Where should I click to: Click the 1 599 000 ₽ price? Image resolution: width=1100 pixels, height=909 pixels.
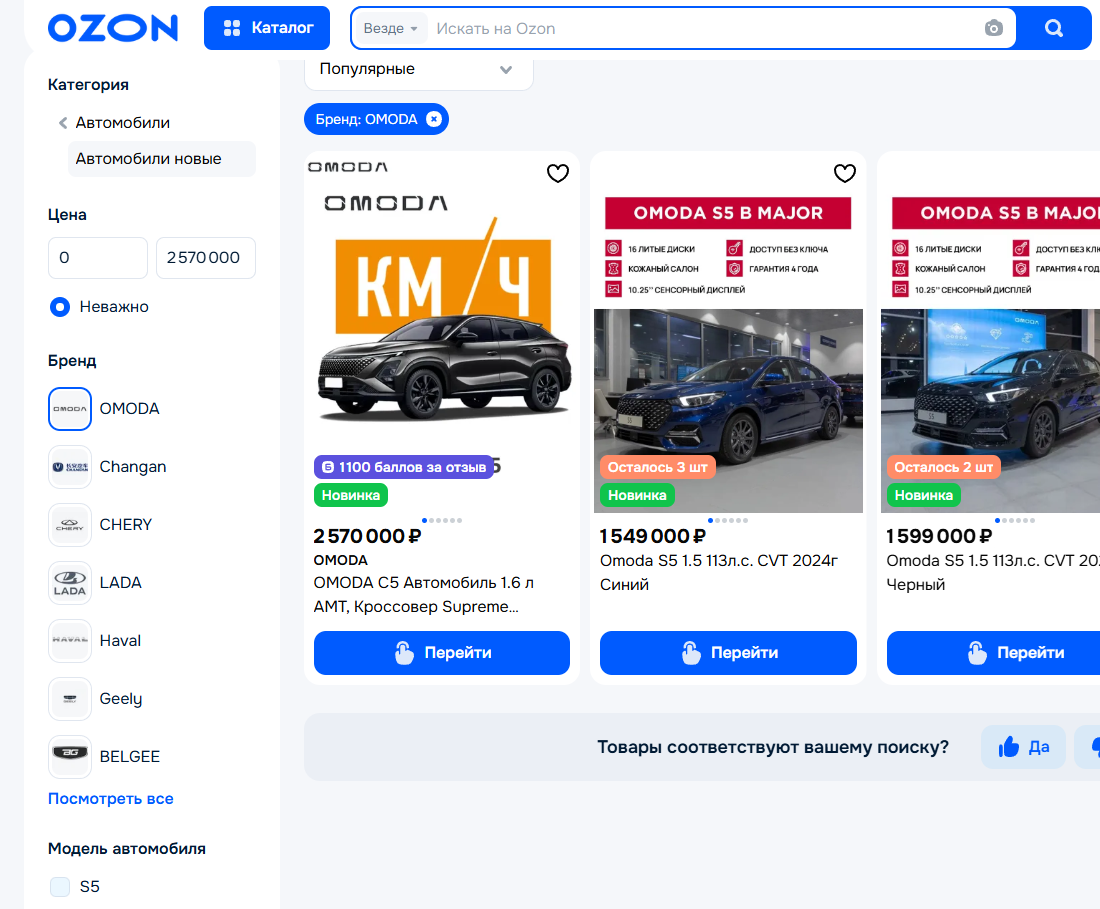click(x=939, y=536)
